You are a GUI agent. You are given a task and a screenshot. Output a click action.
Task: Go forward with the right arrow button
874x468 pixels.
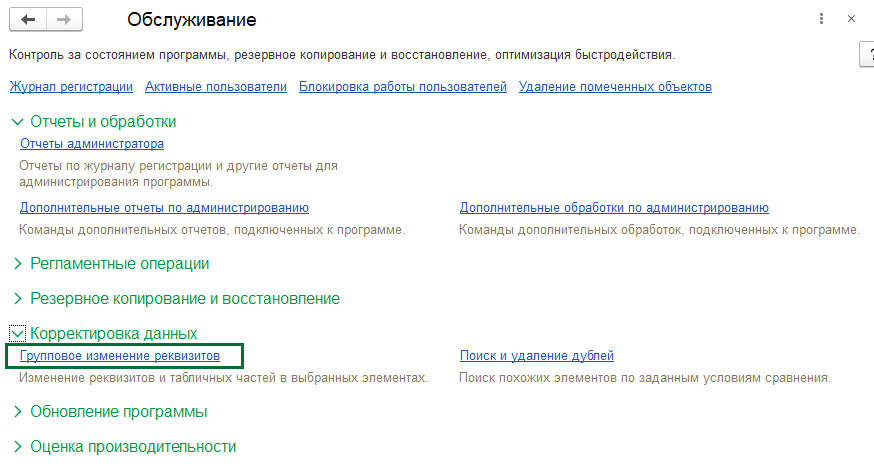(x=65, y=20)
